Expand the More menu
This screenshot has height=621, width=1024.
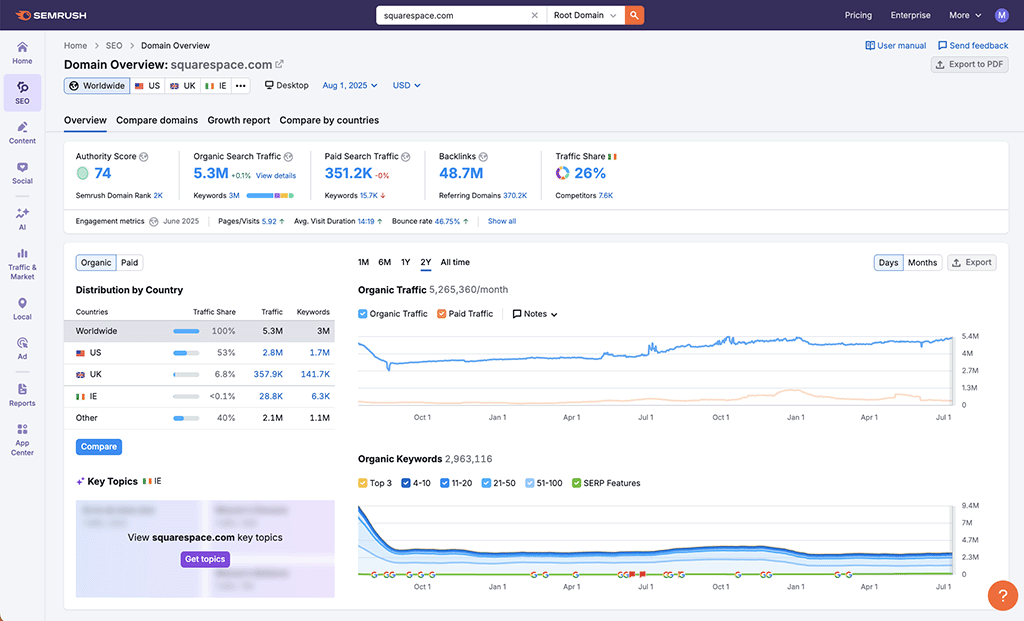[965, 15]
